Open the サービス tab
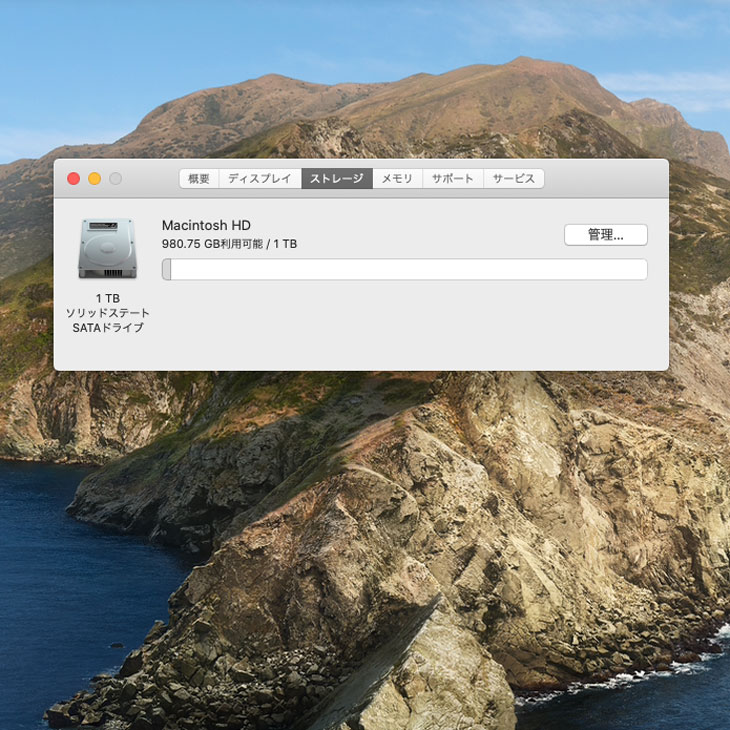The height and width of the screenshot is (730, 730). click(x=514, y=179)
